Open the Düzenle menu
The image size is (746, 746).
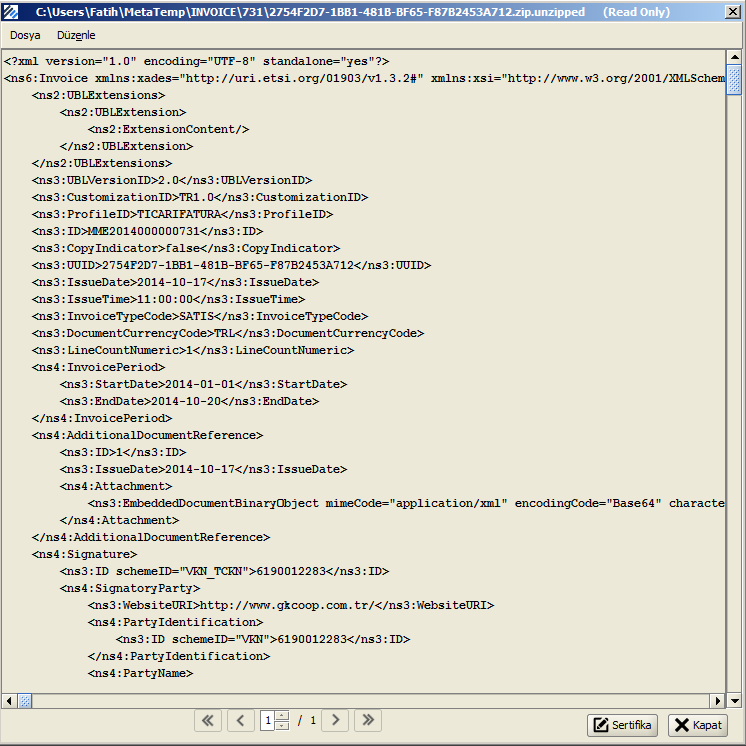[x=76, y=35]
